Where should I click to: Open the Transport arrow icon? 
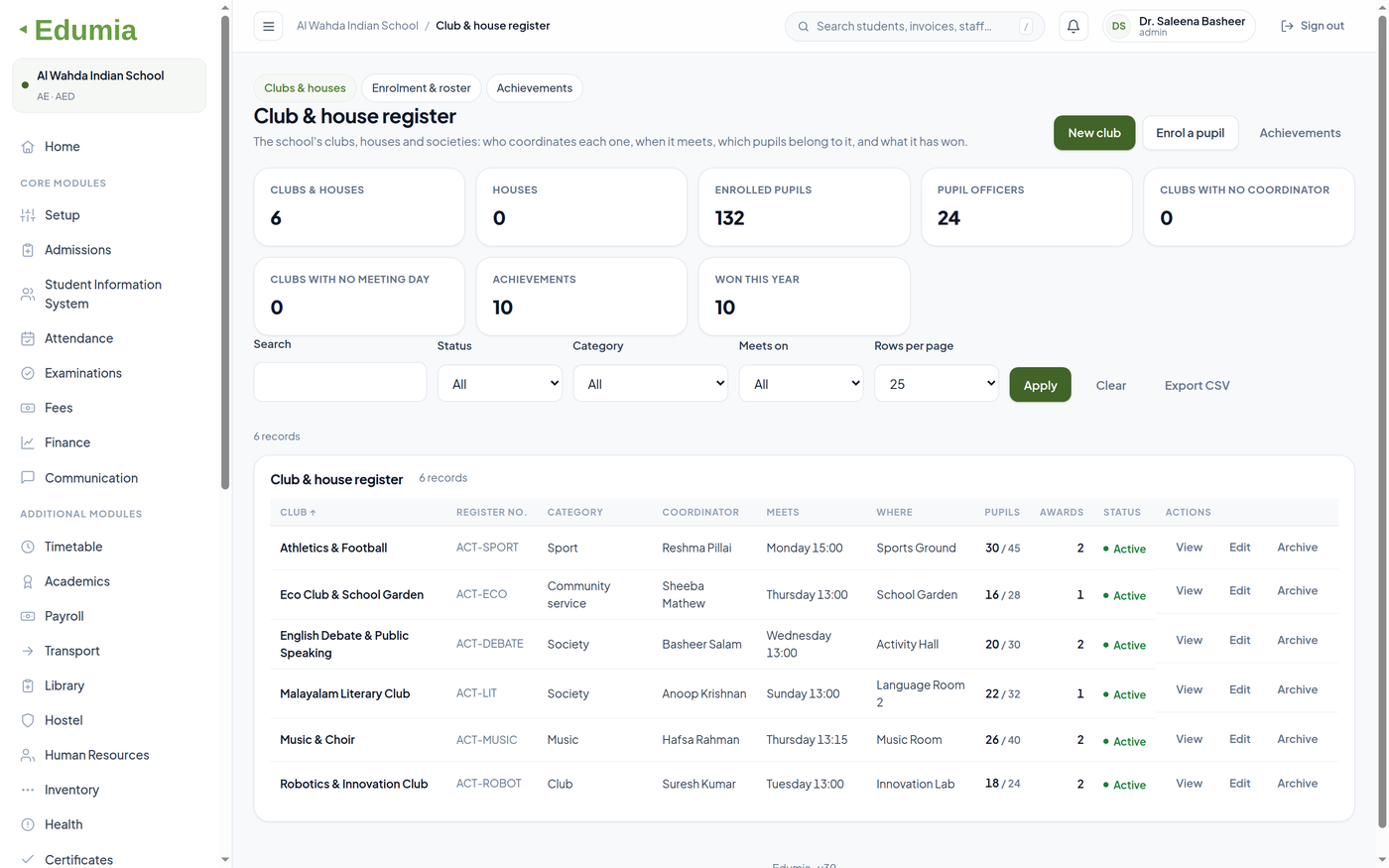pos(28,651)
